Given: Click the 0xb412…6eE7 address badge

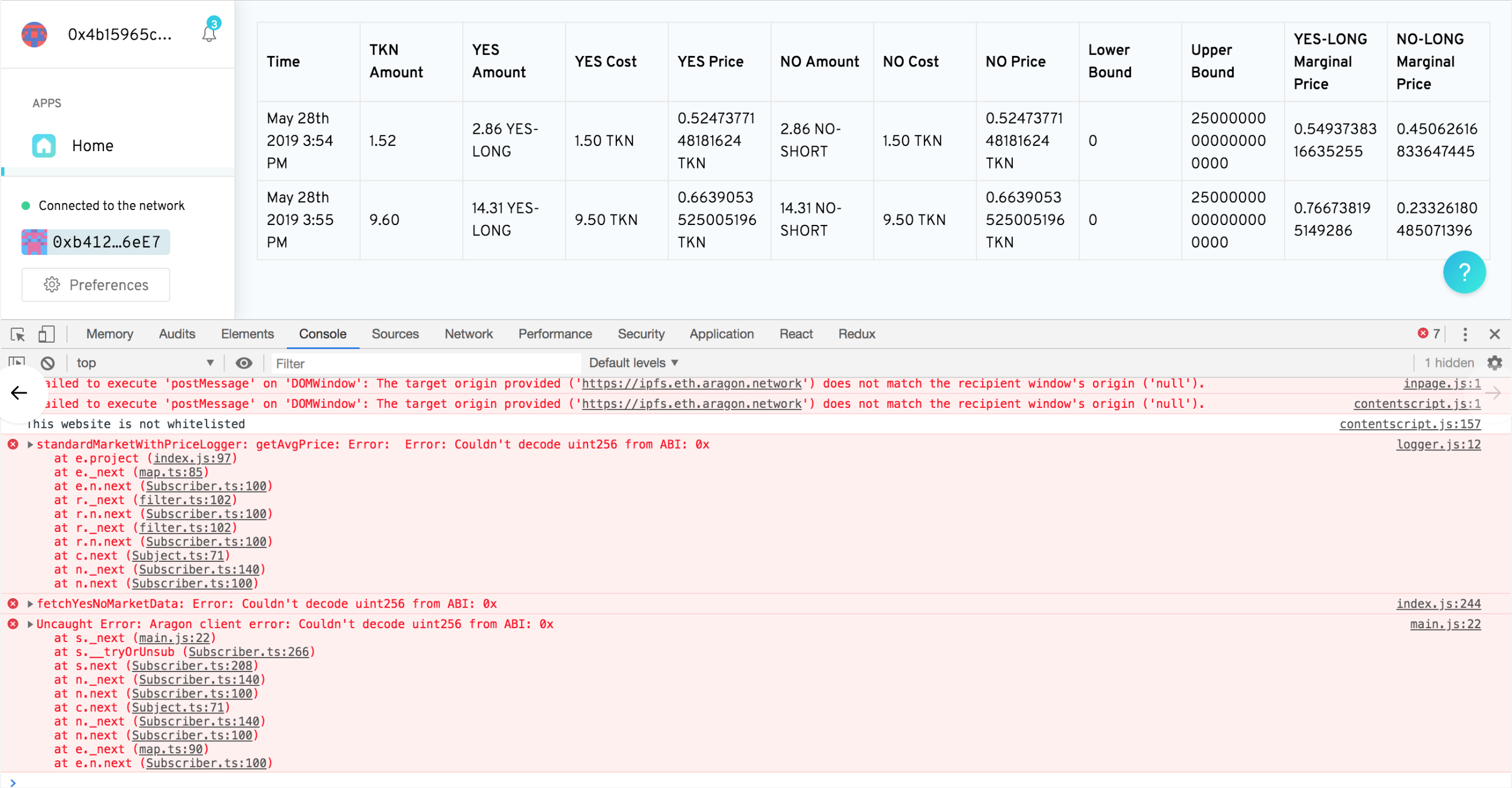Looking at the screenshot, I should [96, 242].
